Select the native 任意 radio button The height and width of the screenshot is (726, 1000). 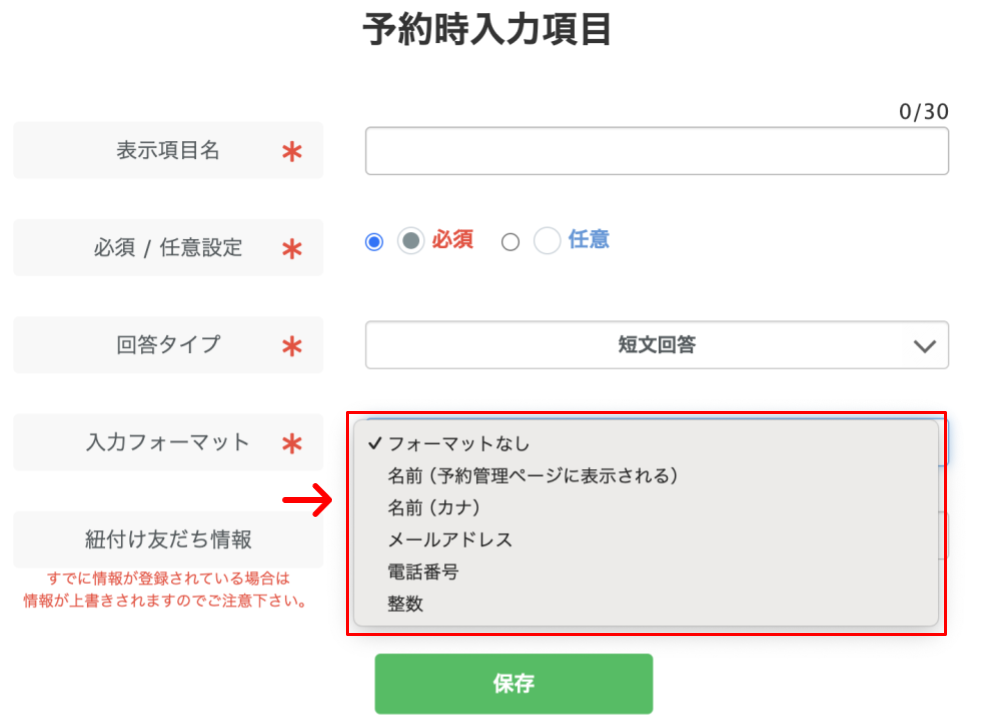click(x=510, y=242)
